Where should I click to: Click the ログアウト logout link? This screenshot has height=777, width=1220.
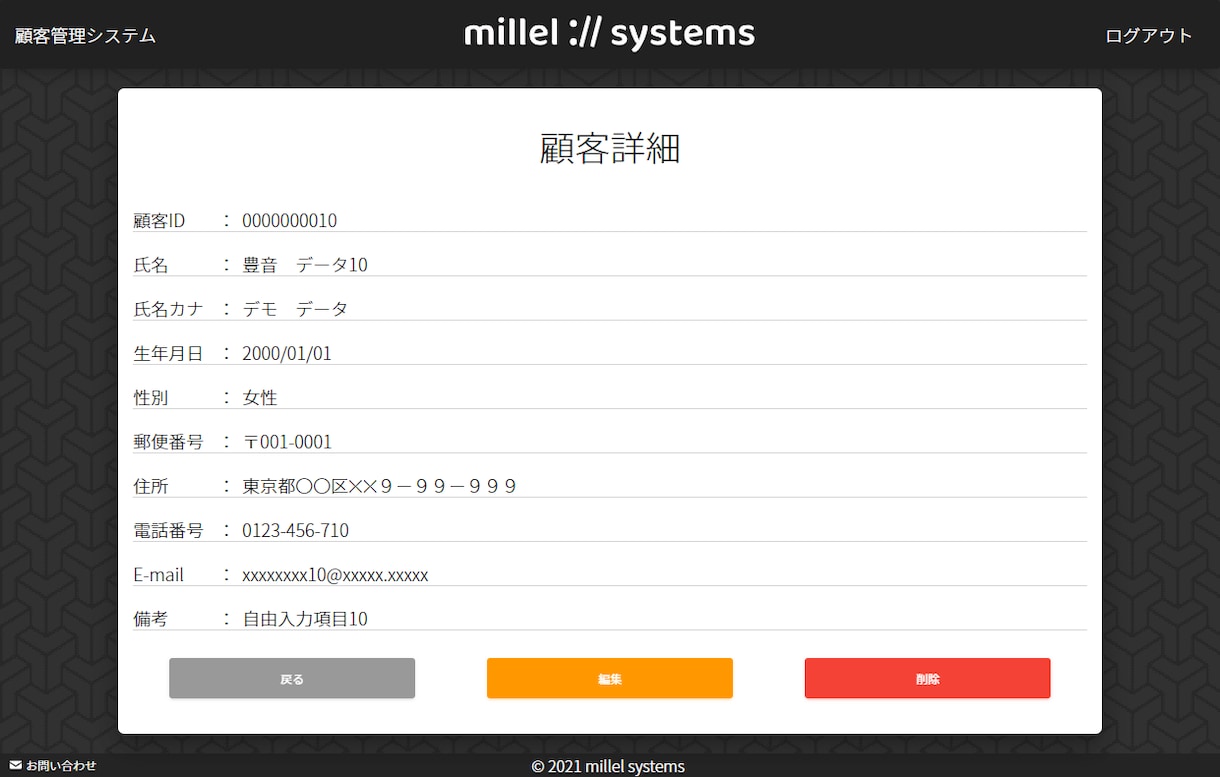tap(1149, 35)
